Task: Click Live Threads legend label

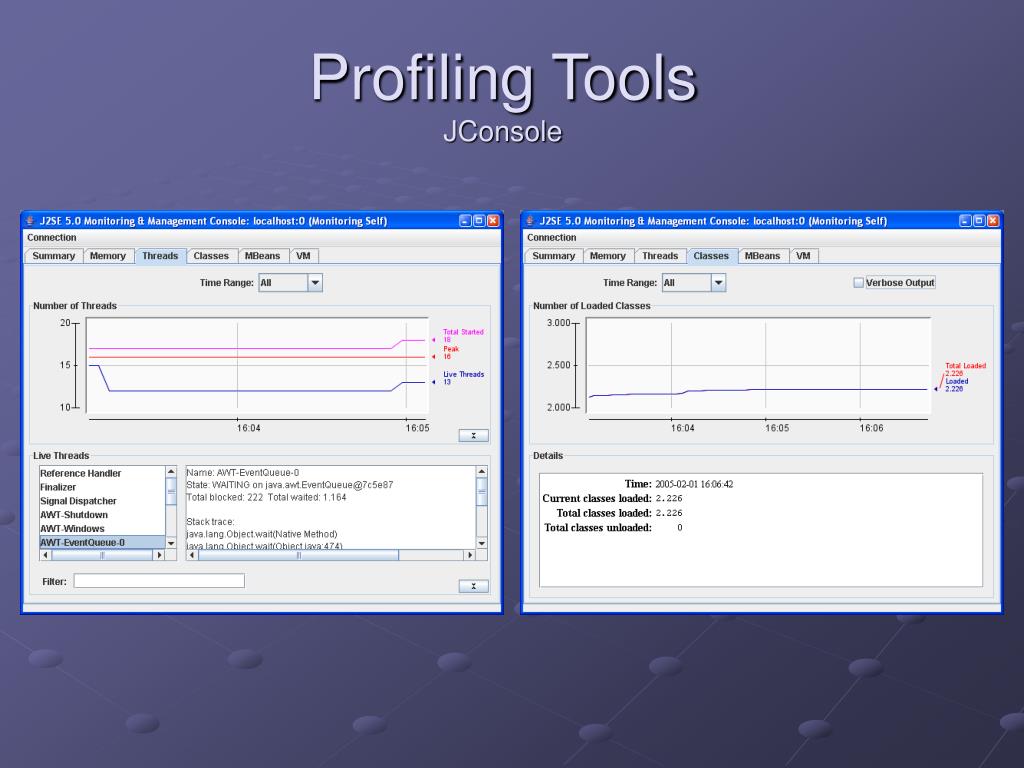Action: (x=464, y=374)
